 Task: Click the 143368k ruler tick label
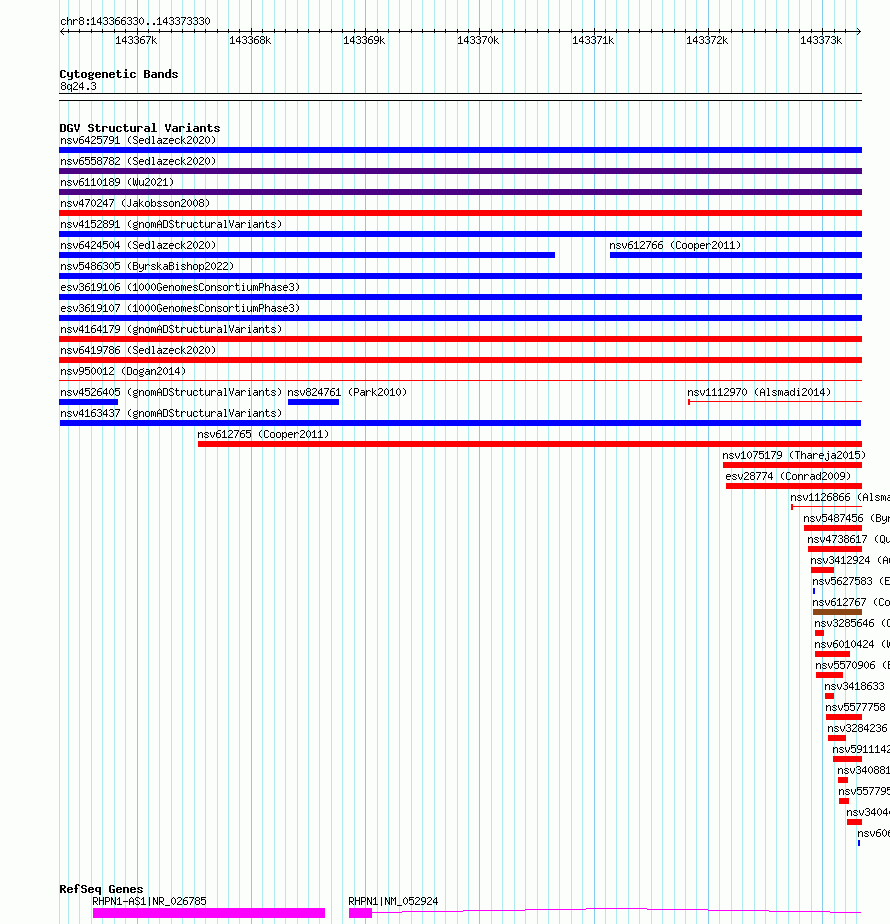pos(250,40)
